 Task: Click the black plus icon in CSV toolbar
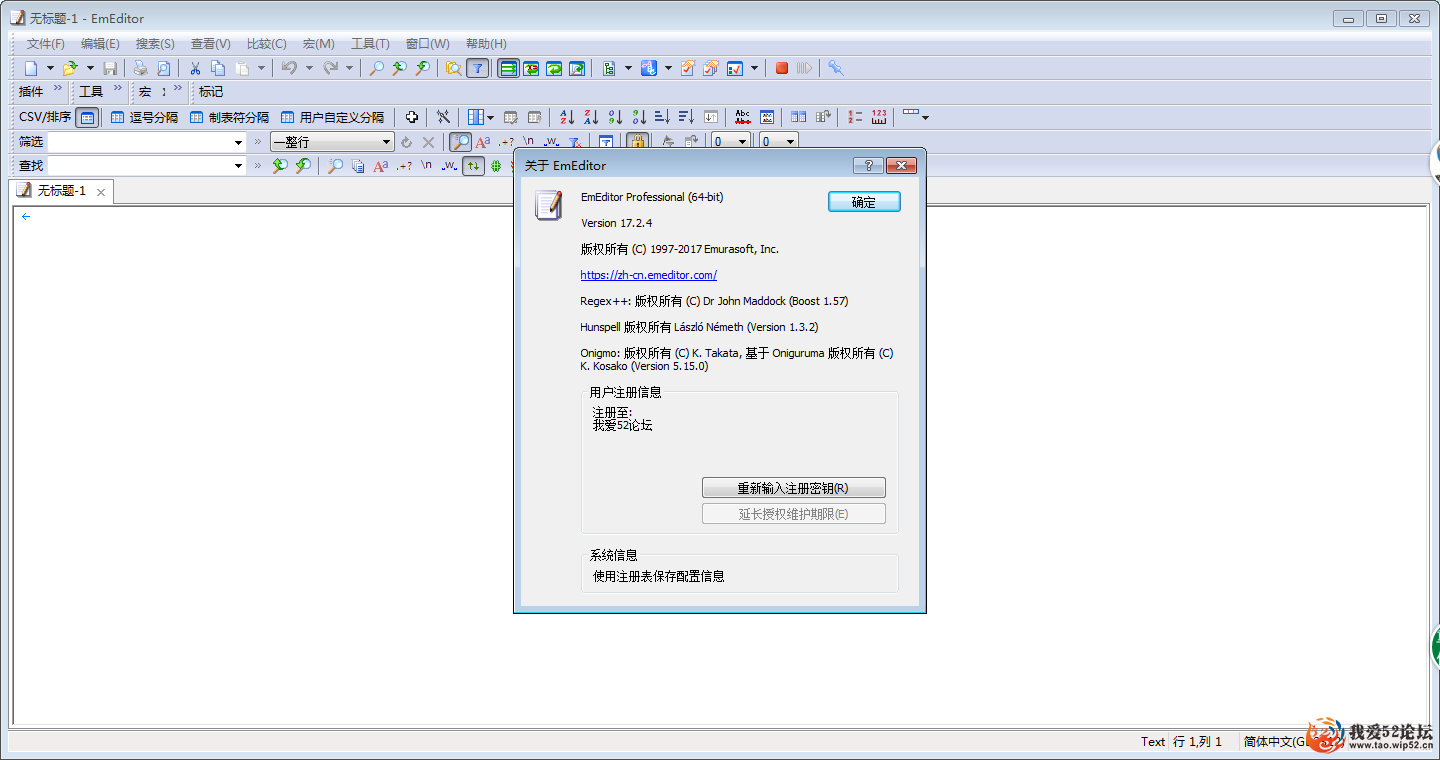coord(411,117)
